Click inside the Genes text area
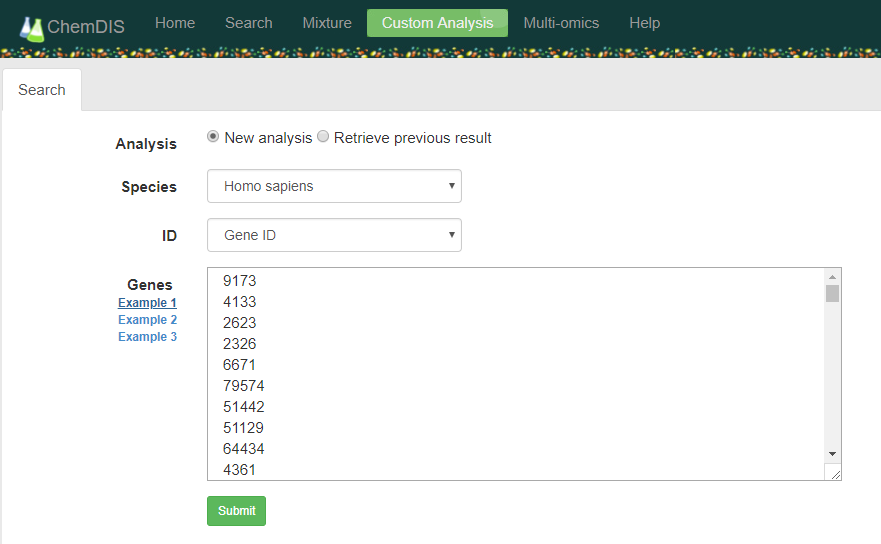 pyautogui.click(x=500, y=370)
